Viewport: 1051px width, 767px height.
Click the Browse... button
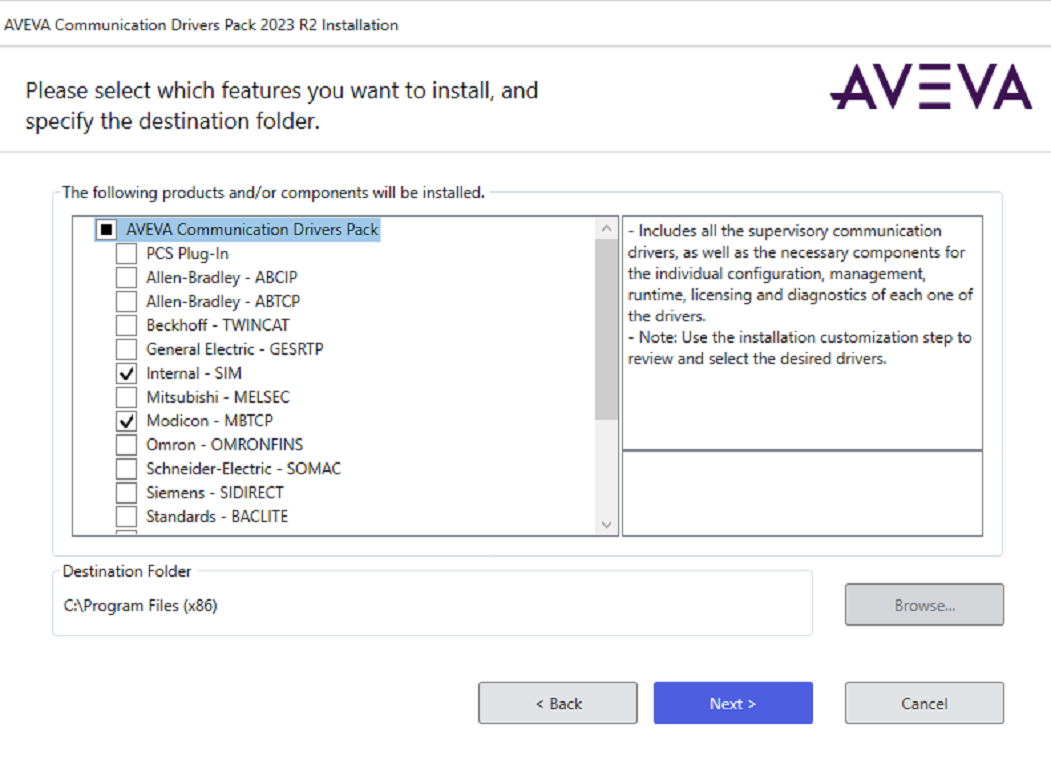[924, 605]
